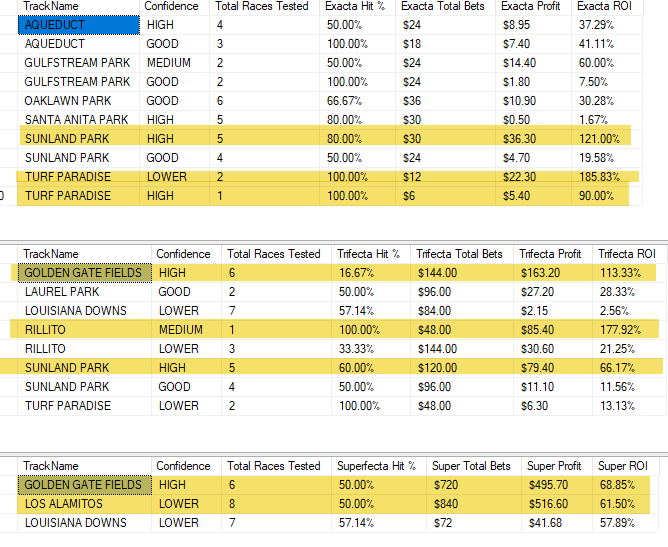Select the 19.58% Exacta ROI cell
The image size is (668, 547).
pos(607,158)
